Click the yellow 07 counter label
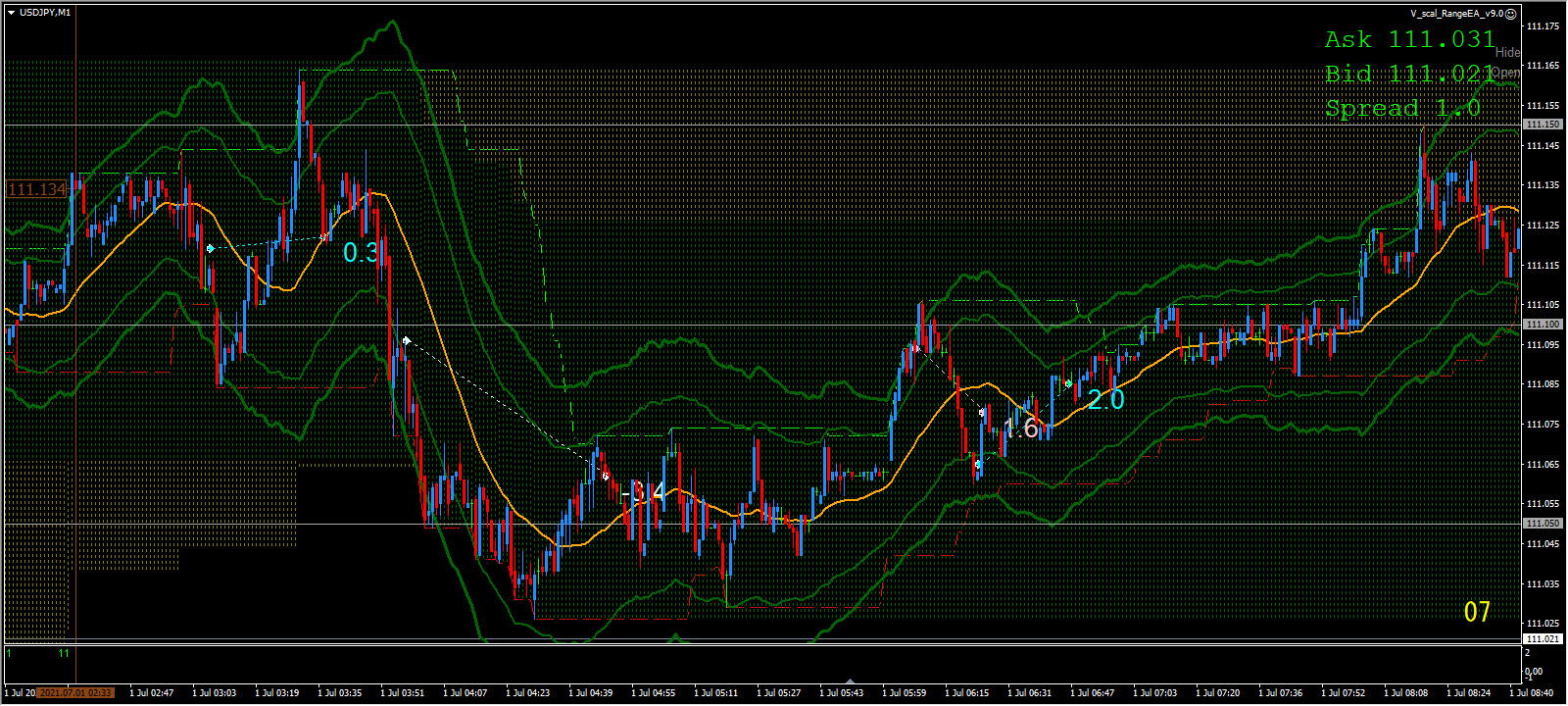This screenshot has height=706, width=1568. tap(1477, 613)
